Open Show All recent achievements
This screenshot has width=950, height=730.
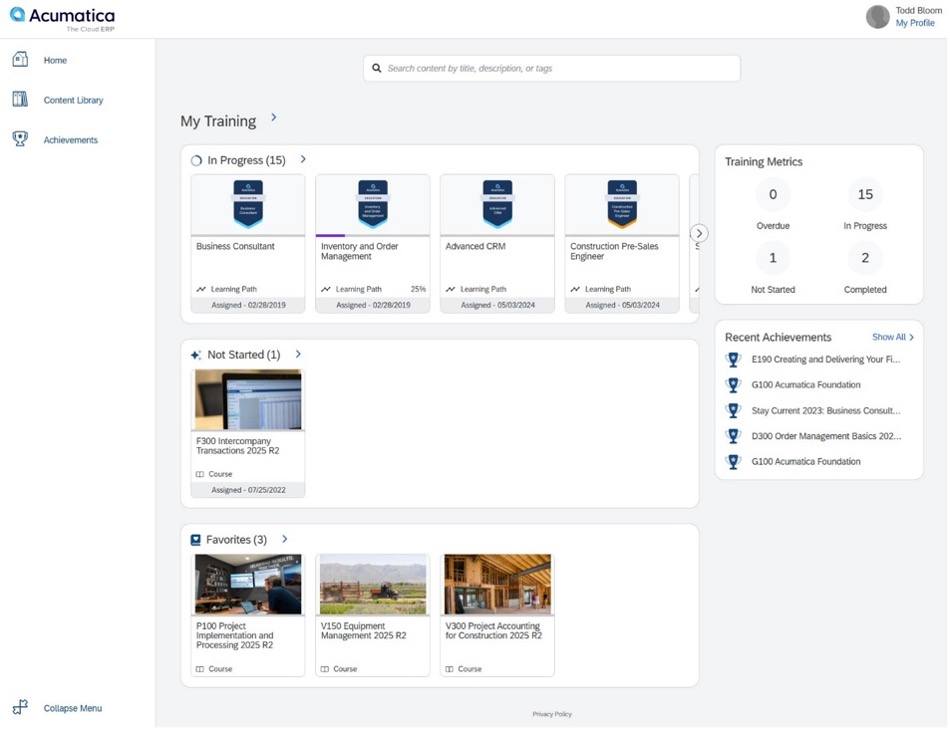pos(890,337)
